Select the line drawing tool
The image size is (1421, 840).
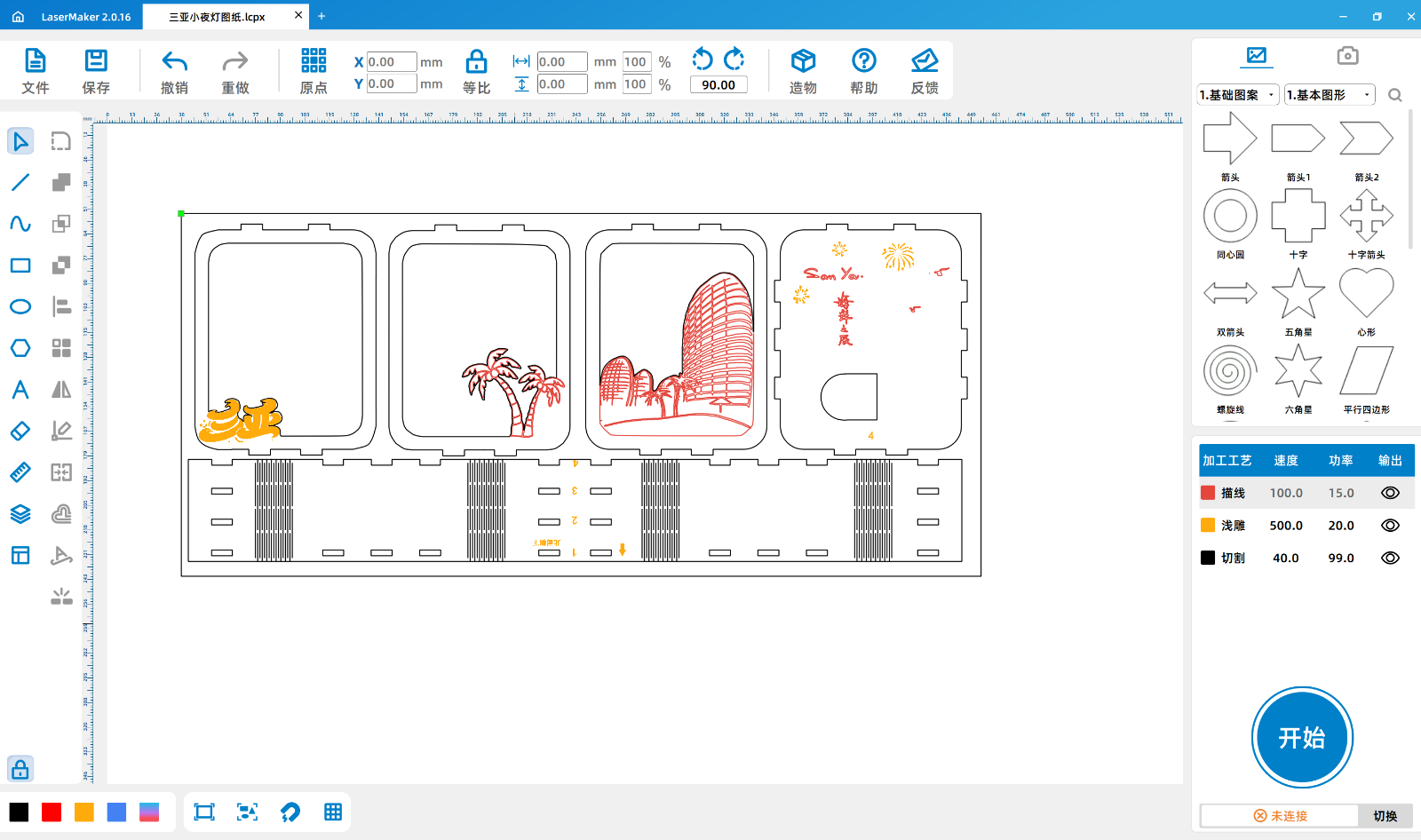tap(20, 182)
